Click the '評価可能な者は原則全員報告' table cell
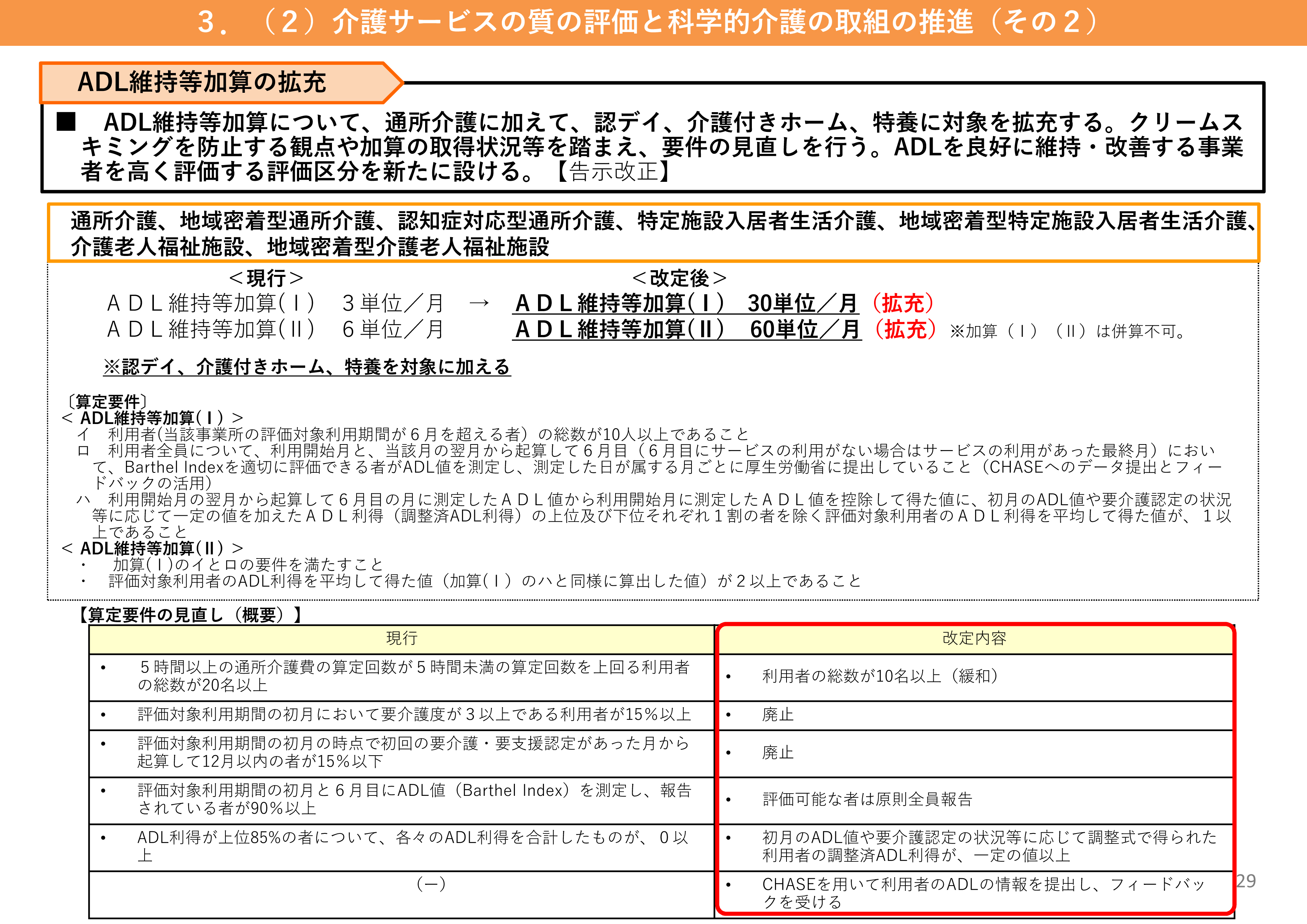The image size is (1307, 924). click(x=867, y=799)
